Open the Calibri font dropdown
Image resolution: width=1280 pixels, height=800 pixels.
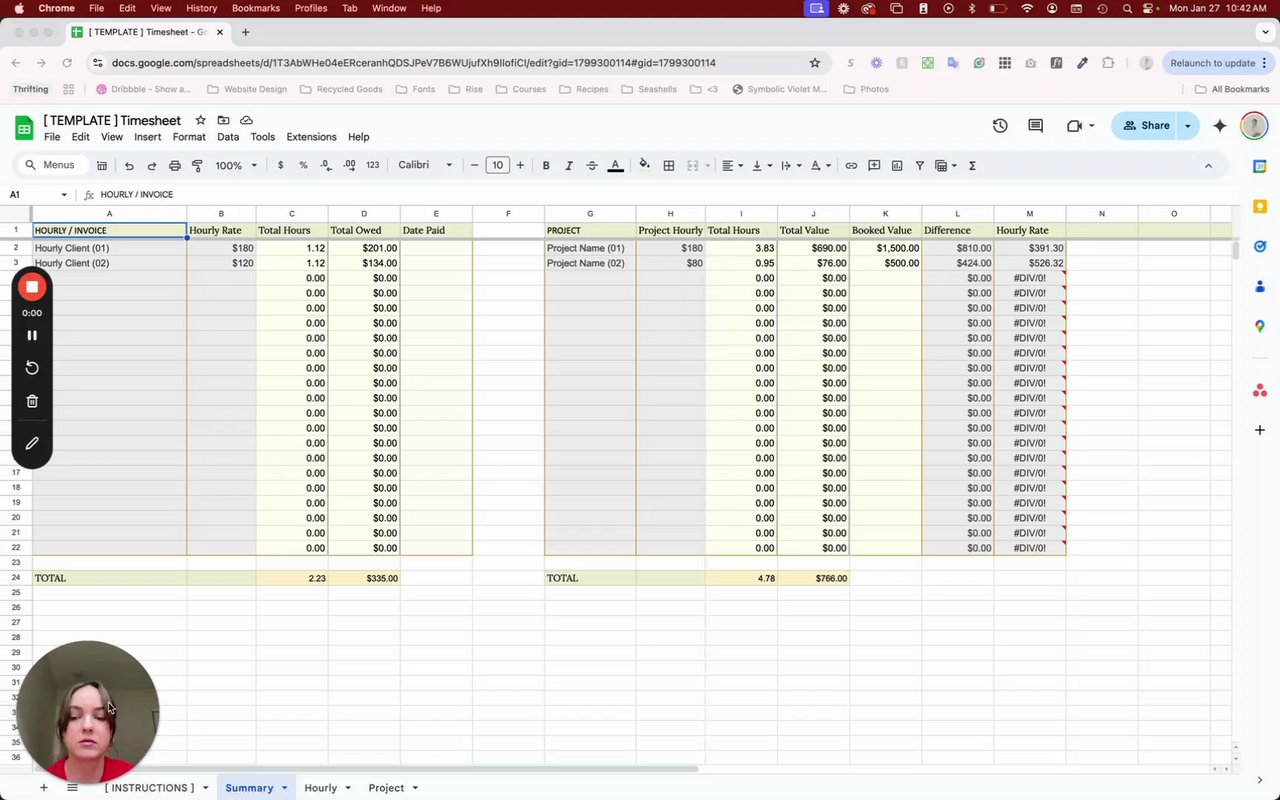[x=425, y=165]
